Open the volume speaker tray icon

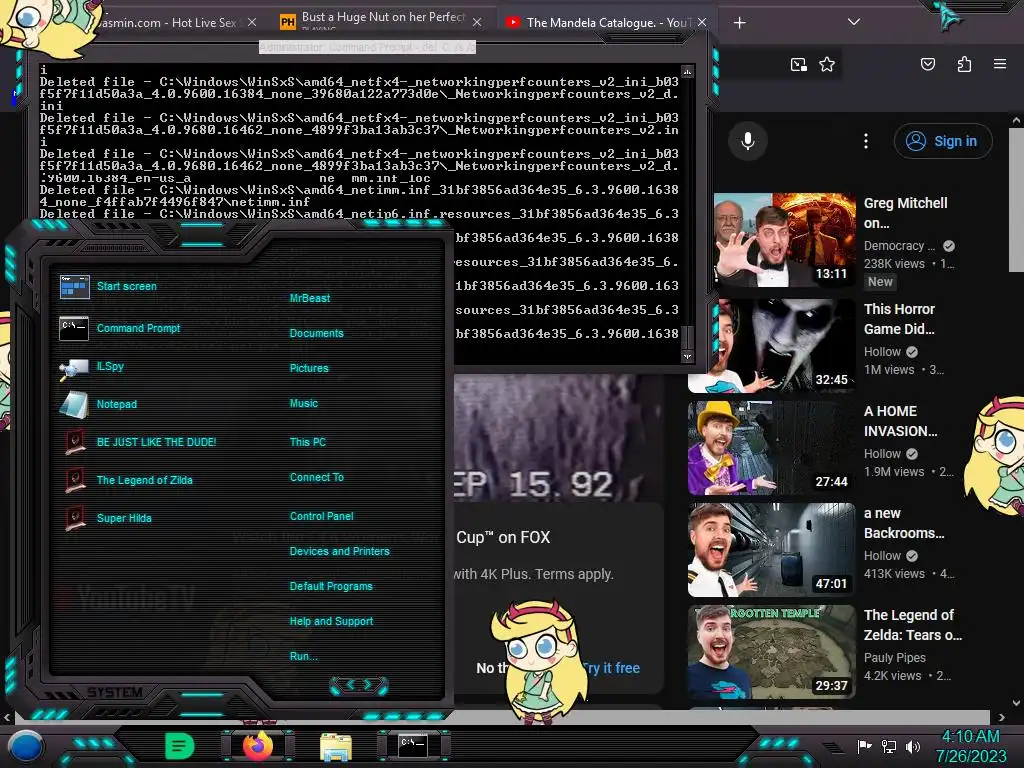913,746
